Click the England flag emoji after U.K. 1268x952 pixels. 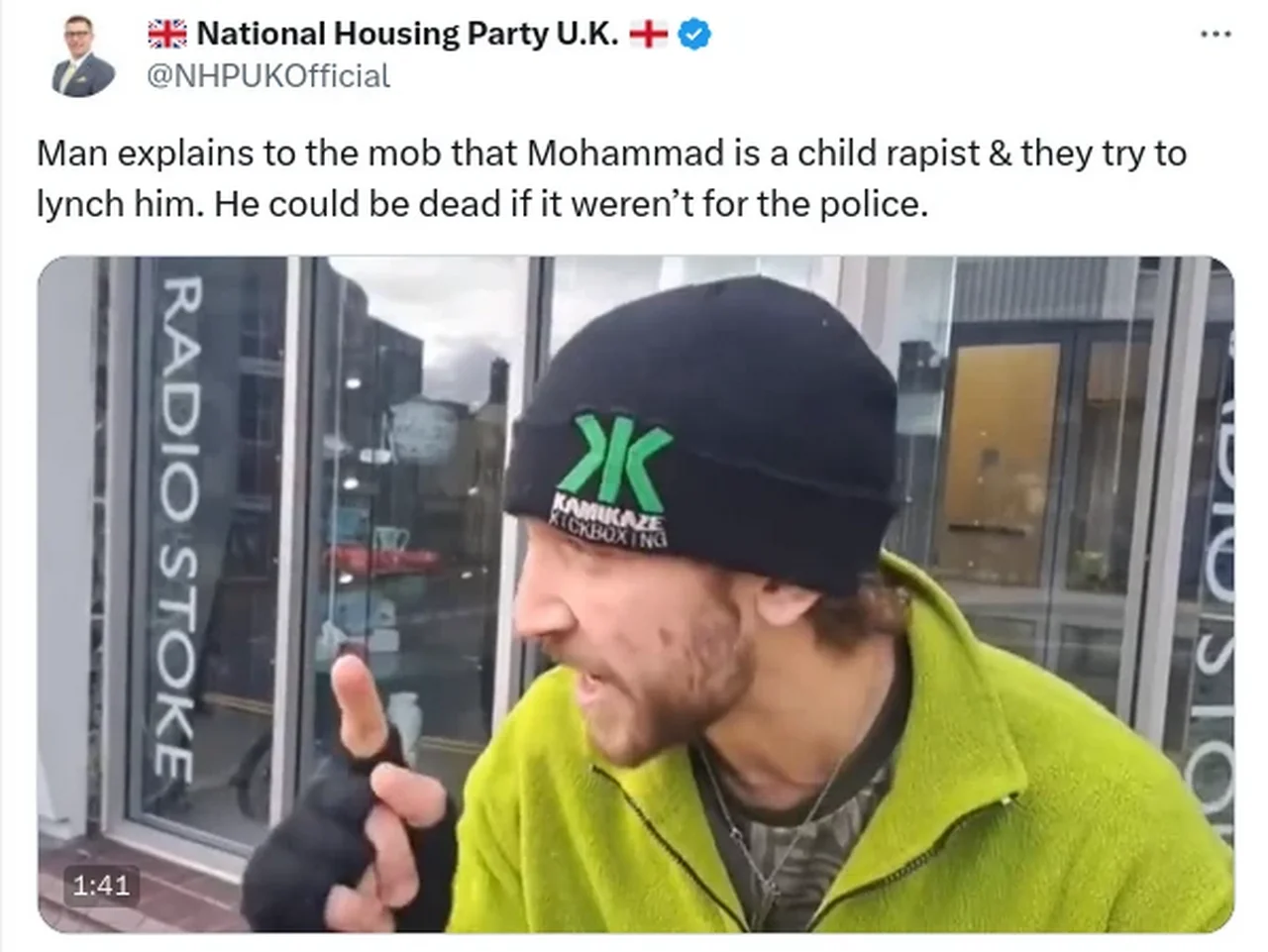click(x=649, y=35)
